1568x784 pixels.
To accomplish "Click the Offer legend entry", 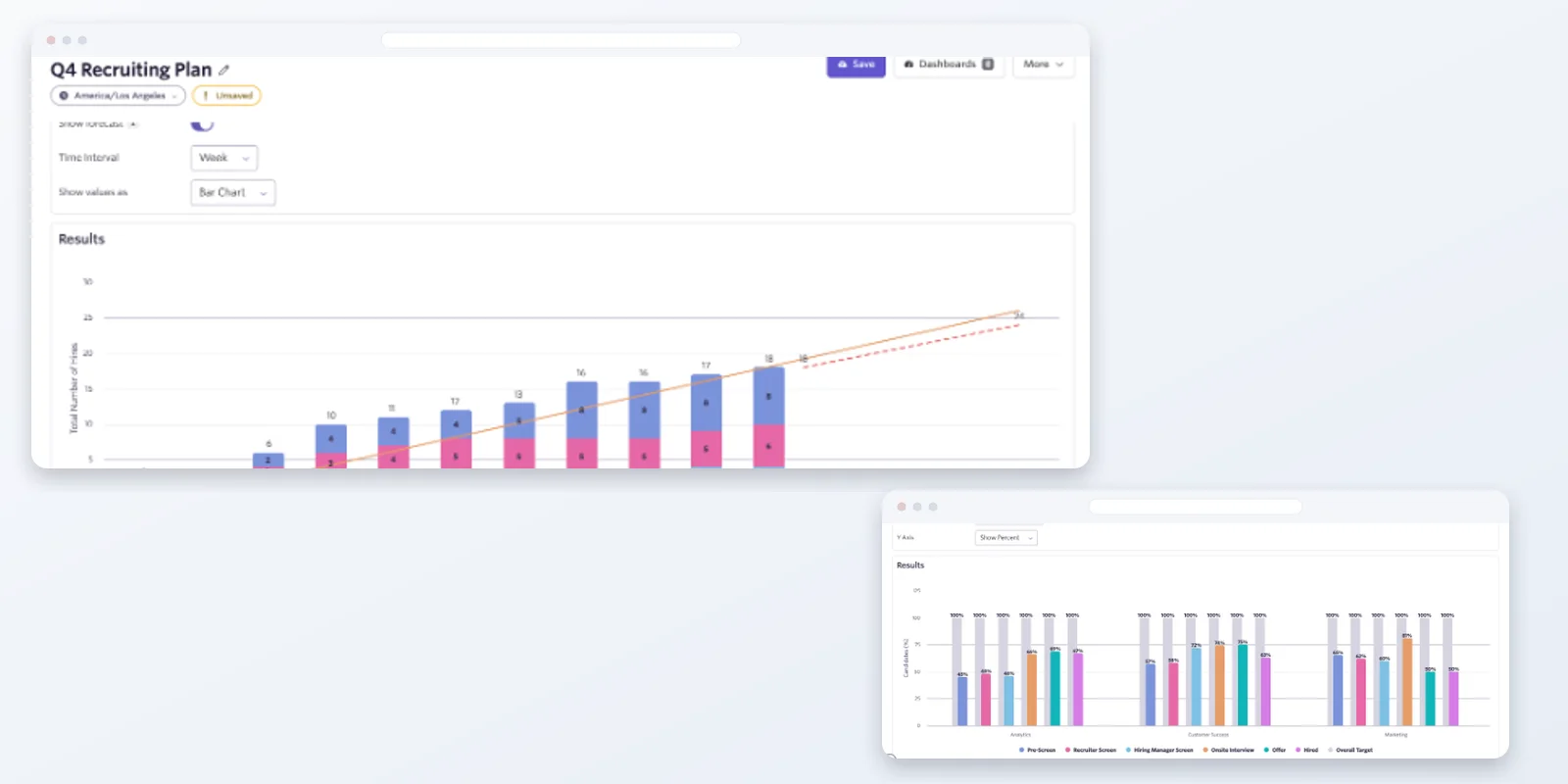I will pos(1275,750).
